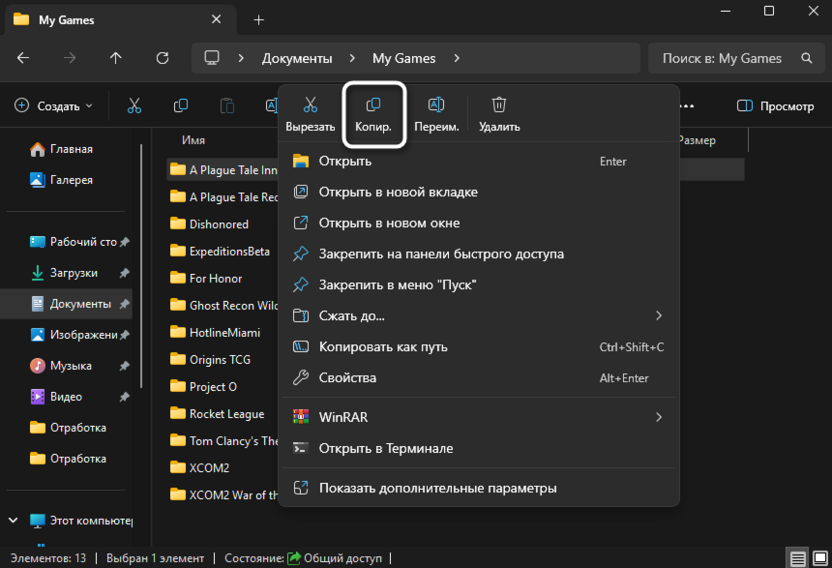Choose Открыть в Терминале menu entry
Screen dimensions: 832x568
(x=479, y=448)
